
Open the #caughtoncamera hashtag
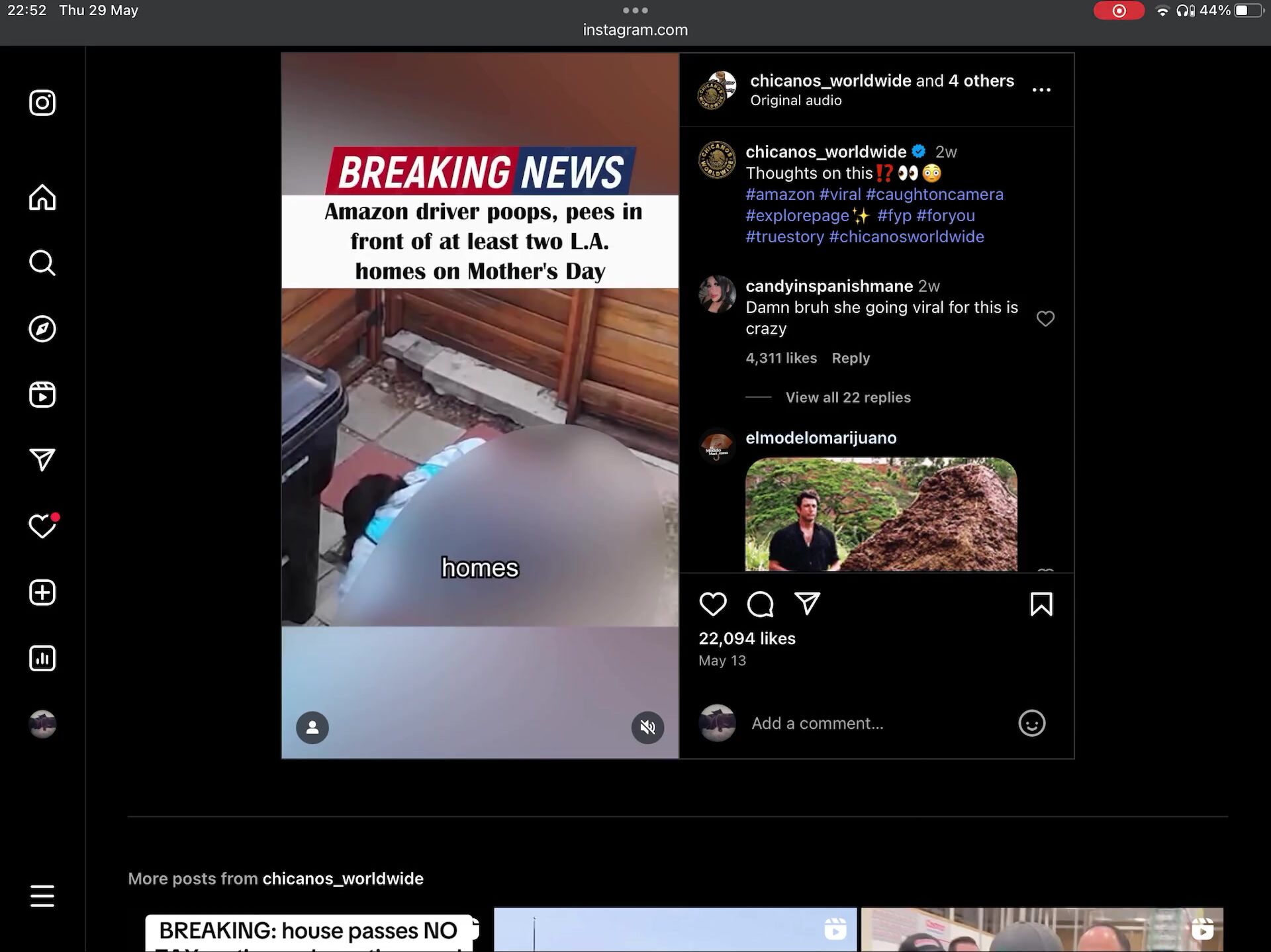934,194
